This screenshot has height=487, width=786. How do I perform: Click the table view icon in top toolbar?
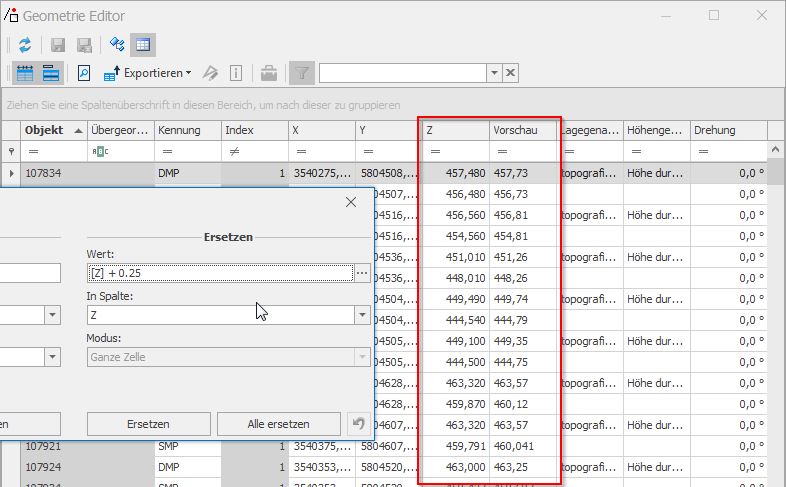[x=143, y=45]
